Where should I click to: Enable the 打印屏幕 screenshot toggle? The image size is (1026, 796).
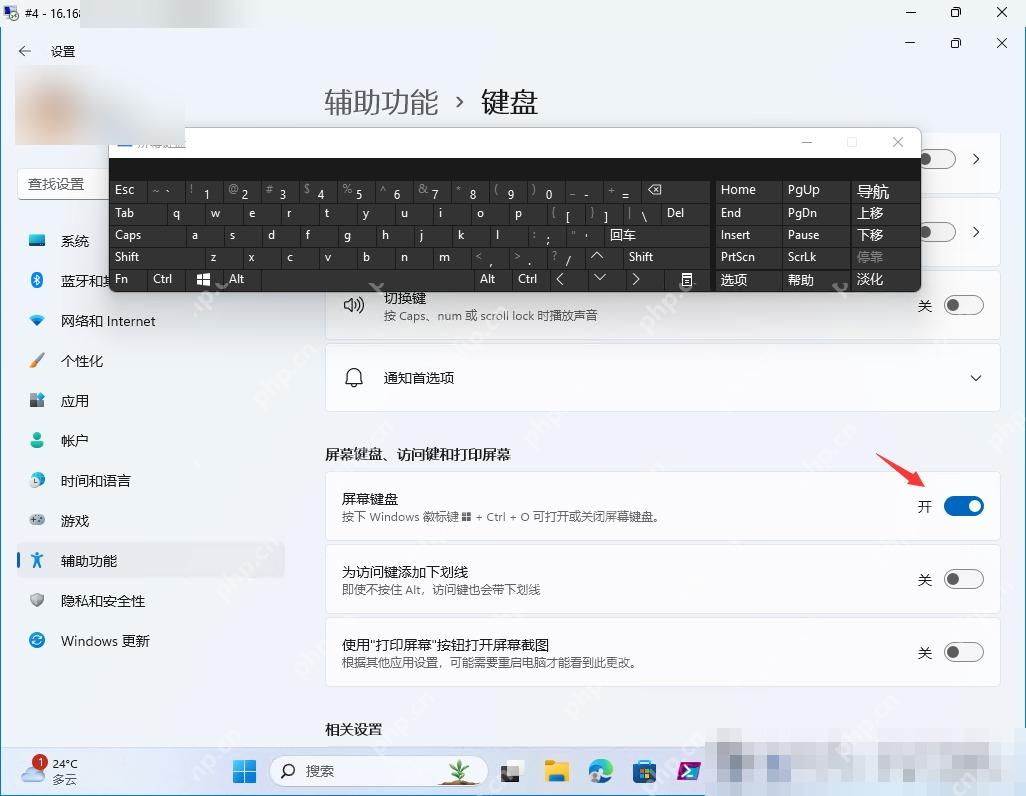pyautogui.click(x=963, y=652)
